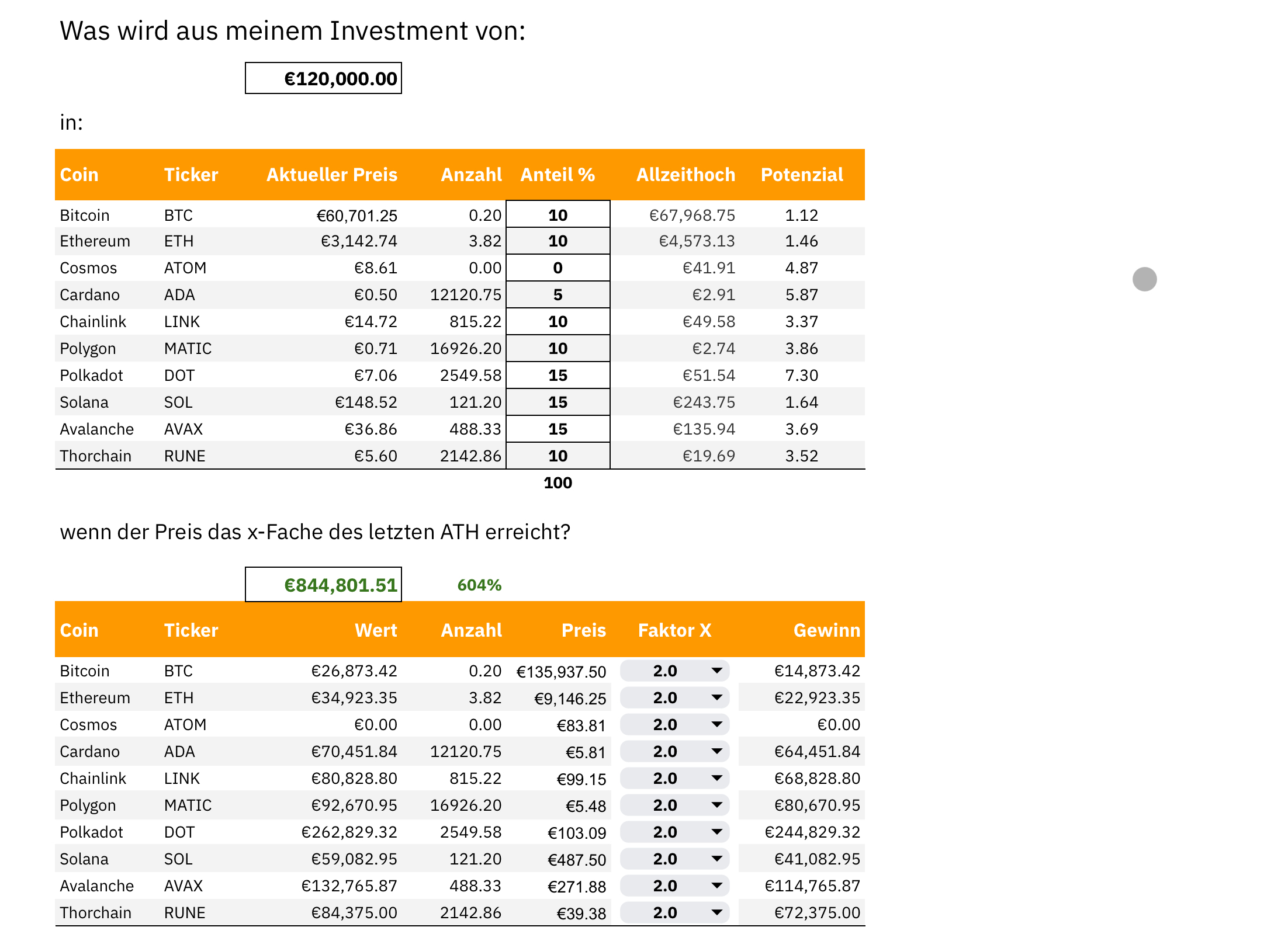1288x941 pixels.
Task: Open the Faktor X dropdown for Solana
Action: pyautogui.click(x=675, y=859)
